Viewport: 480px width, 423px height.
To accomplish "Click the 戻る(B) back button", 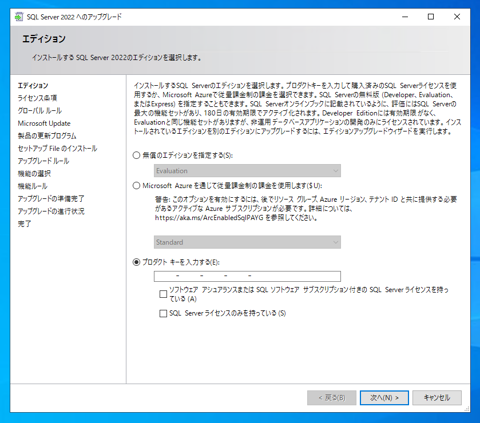I will [x=332, y=398].
